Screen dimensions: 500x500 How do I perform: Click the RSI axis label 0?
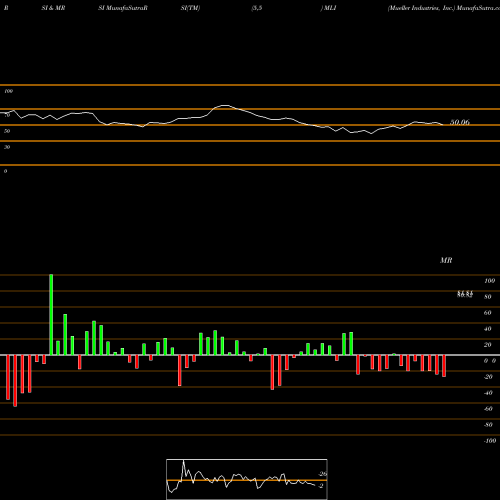click(x=5, y=171)
